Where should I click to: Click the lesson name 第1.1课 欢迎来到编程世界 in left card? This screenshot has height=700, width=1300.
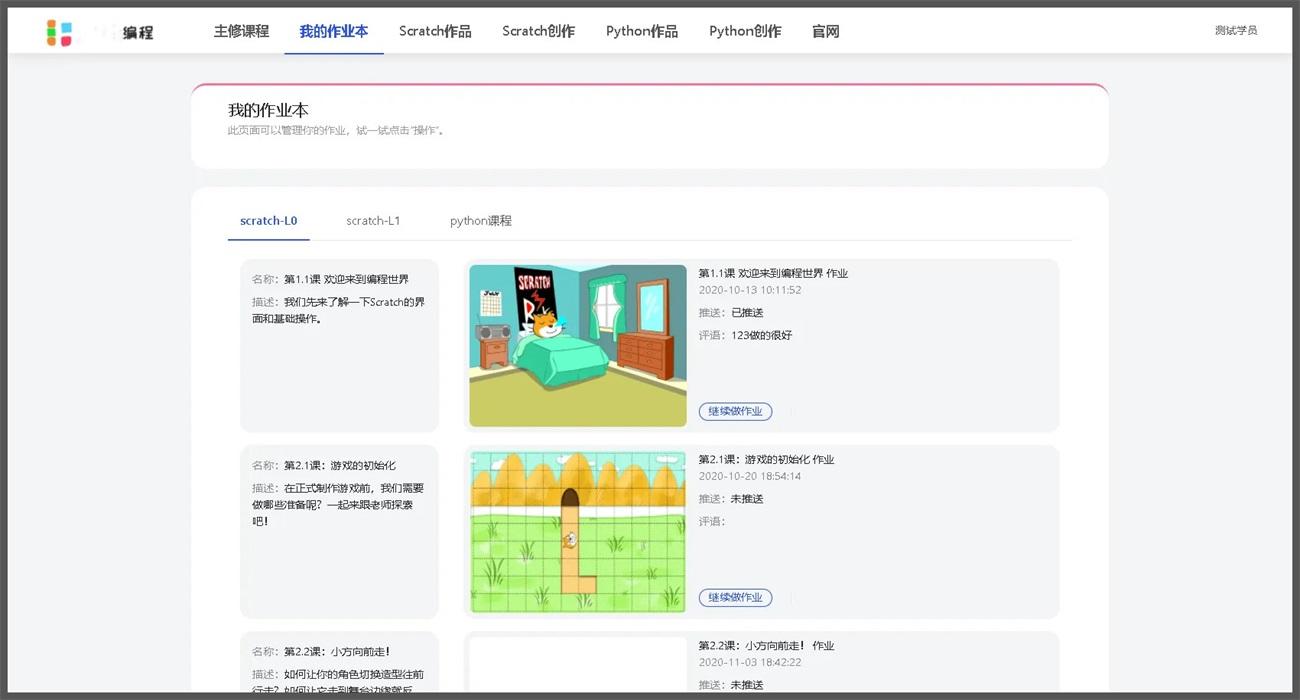click(x=346, y=279)
